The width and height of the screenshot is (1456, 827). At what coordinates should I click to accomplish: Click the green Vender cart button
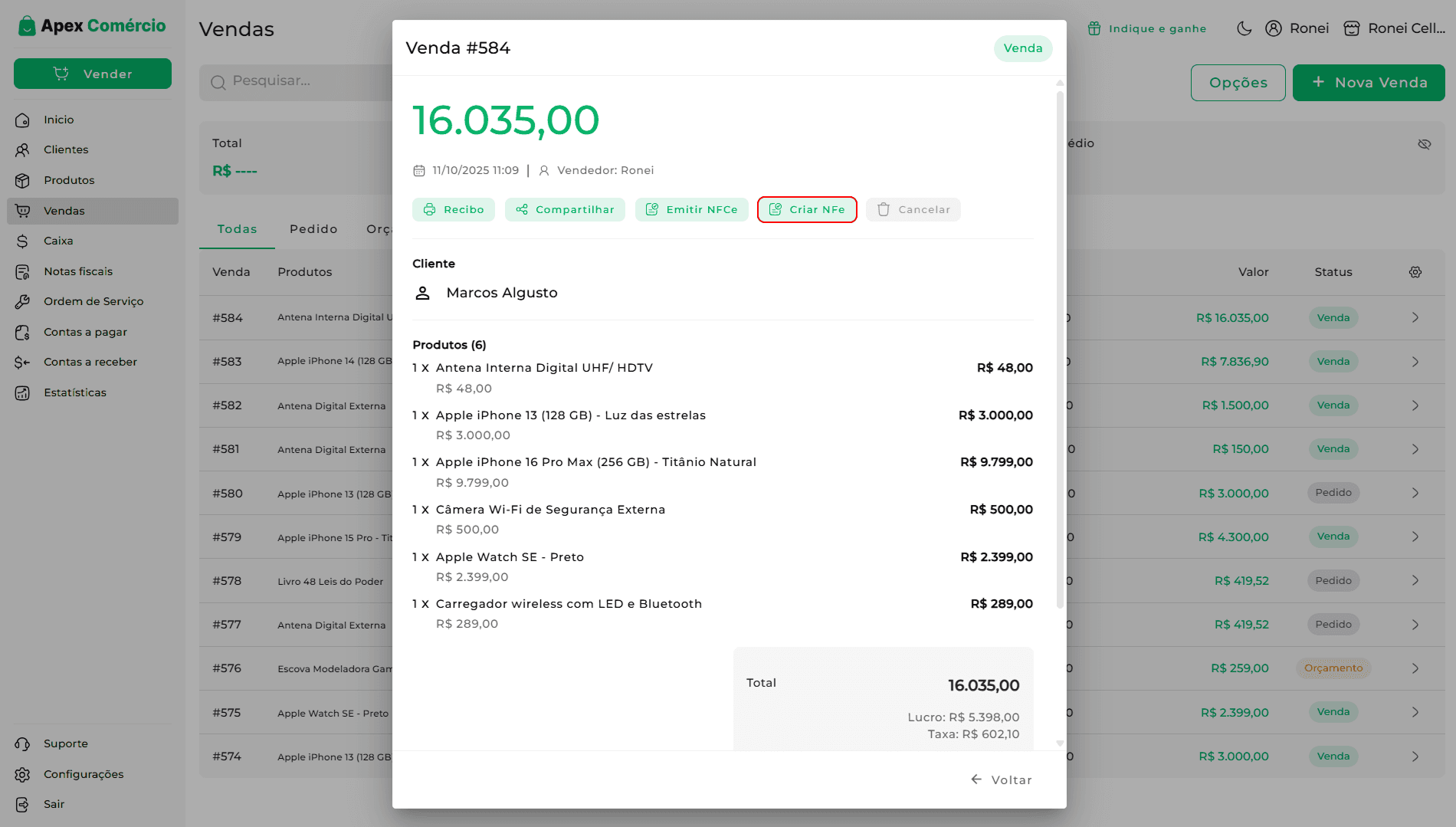93,74
